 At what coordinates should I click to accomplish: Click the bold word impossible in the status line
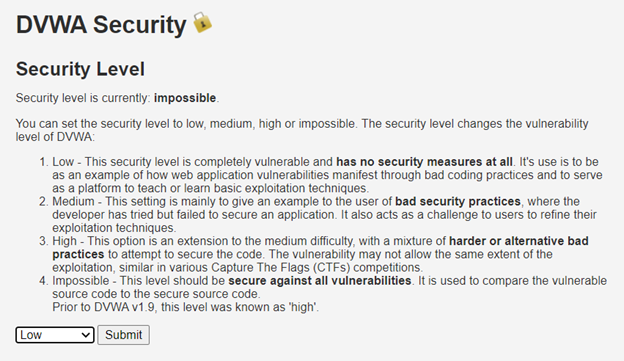point(185,98)
